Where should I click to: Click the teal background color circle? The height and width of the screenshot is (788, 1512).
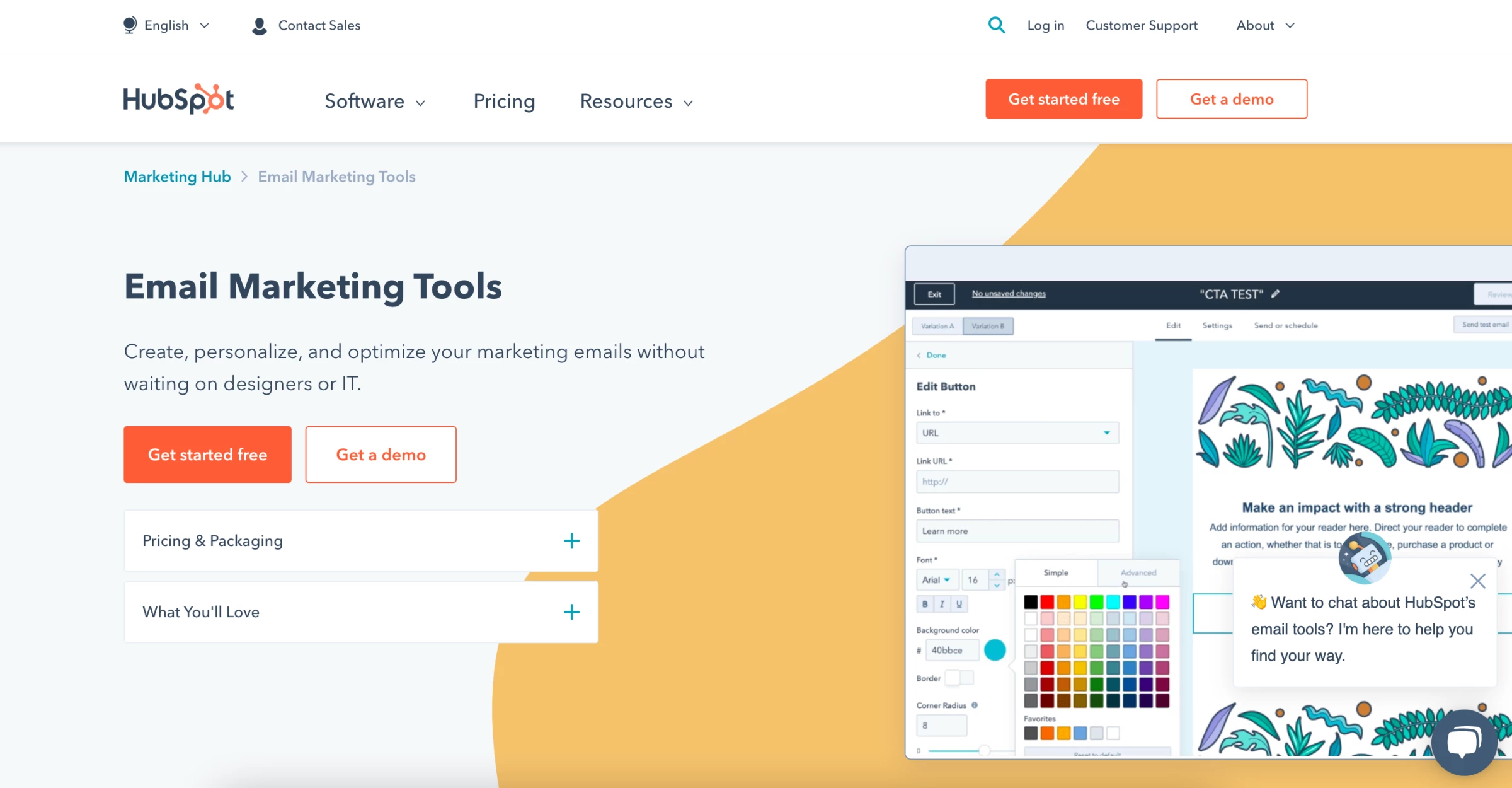click(995, 650)
